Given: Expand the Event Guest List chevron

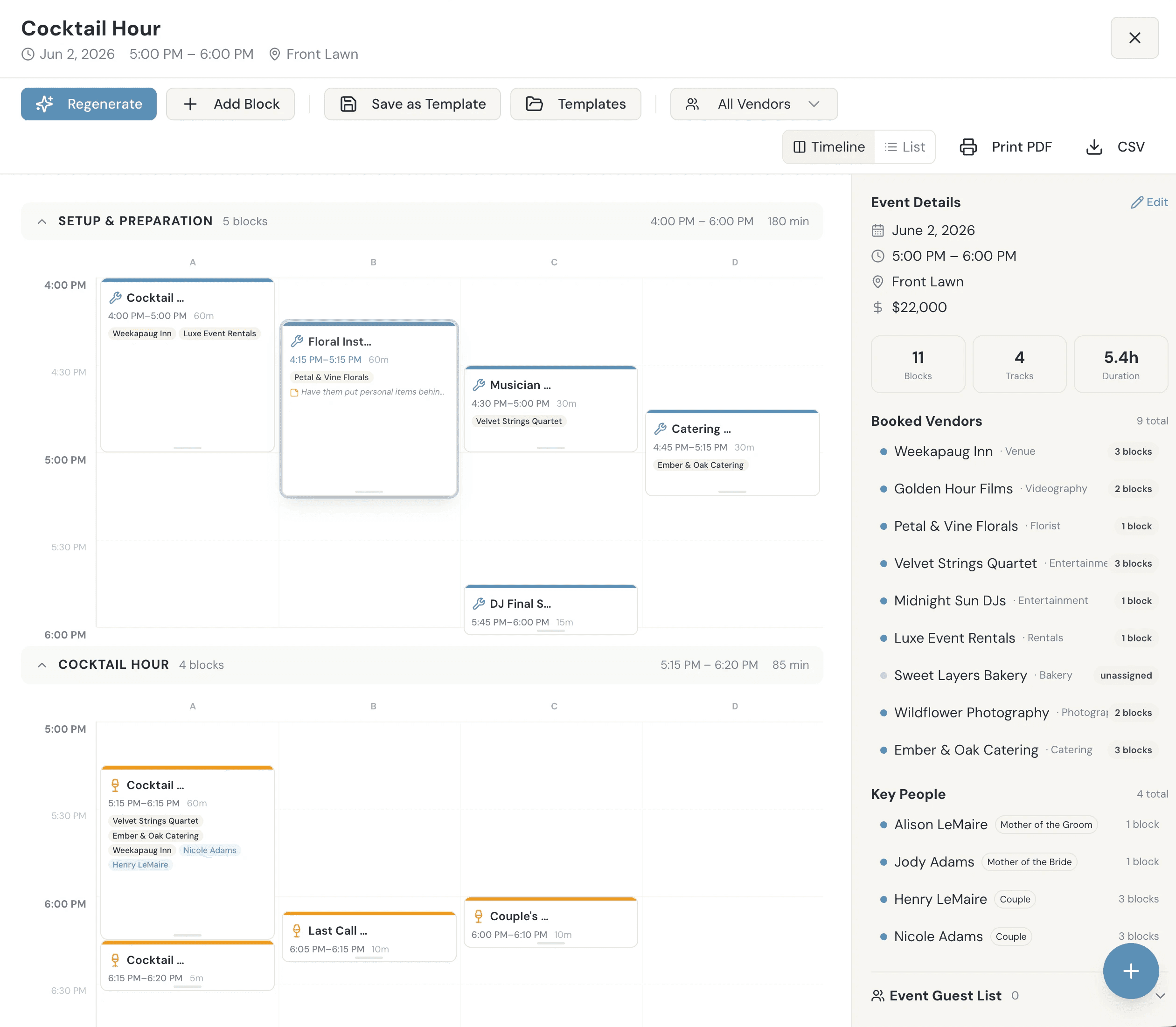Looking at the screenshot, I should coord(1160,996).
